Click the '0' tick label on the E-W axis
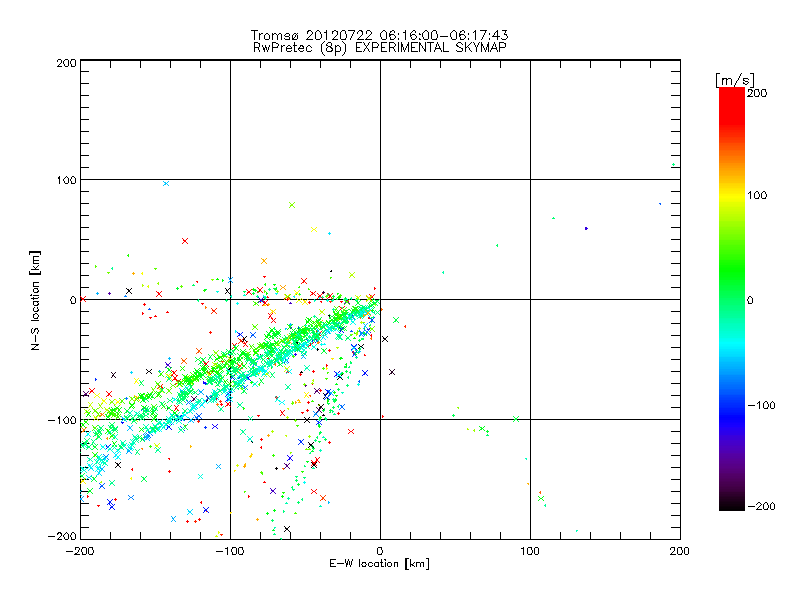Viewport: 800px width, 600px height. 380,551
